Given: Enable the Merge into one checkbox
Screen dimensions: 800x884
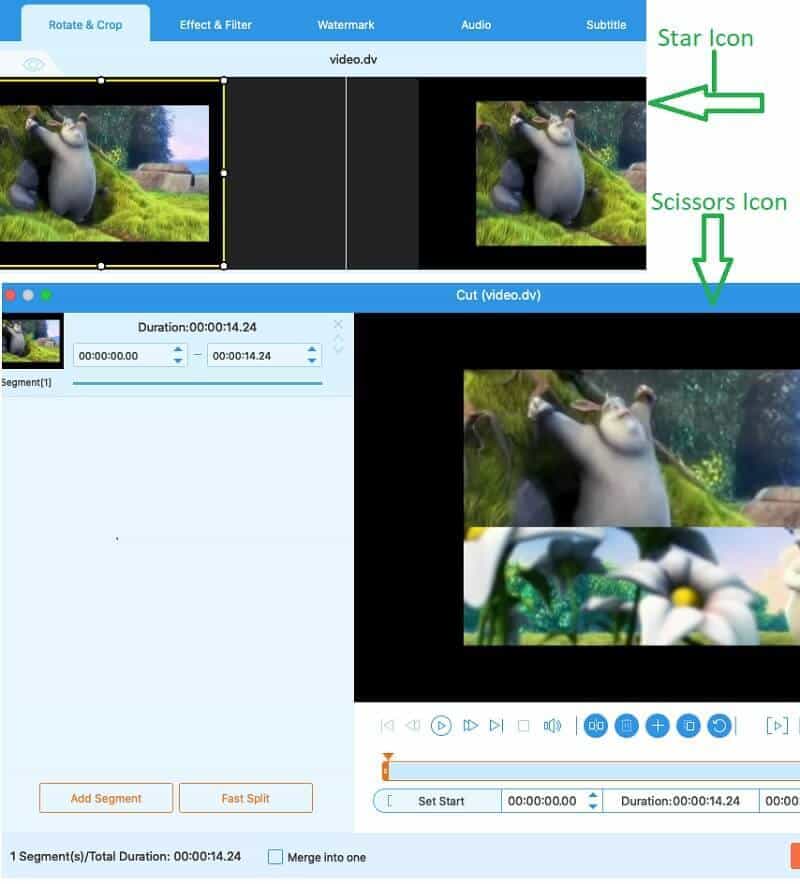Looking at the screenshot, I should pos(276,857).
